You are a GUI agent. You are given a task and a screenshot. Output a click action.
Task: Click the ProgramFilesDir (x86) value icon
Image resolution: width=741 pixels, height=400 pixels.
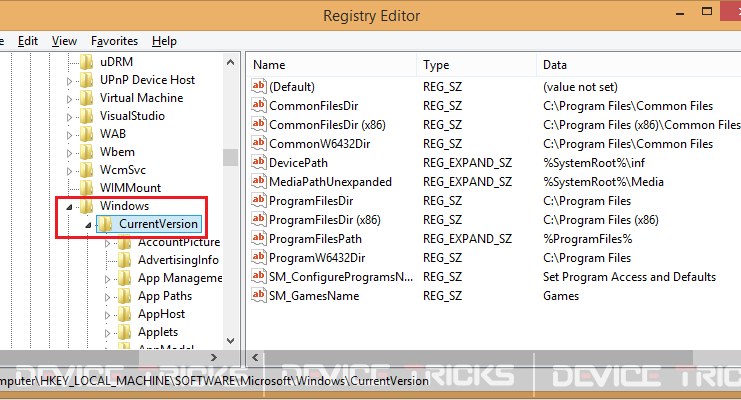click(258, 219)
